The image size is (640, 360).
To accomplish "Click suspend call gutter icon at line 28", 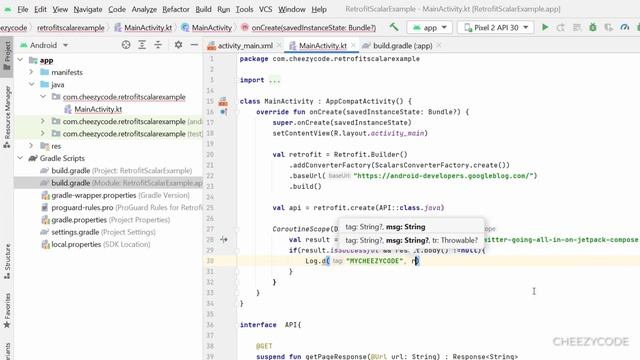I will click(224, 240).
